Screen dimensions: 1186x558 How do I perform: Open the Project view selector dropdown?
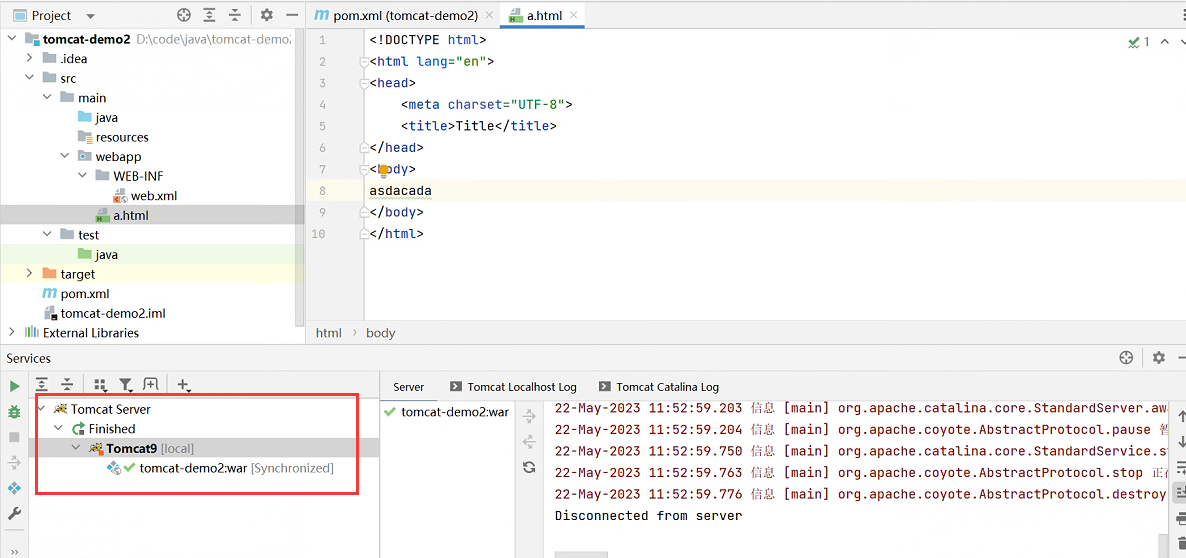coord(90,16)
